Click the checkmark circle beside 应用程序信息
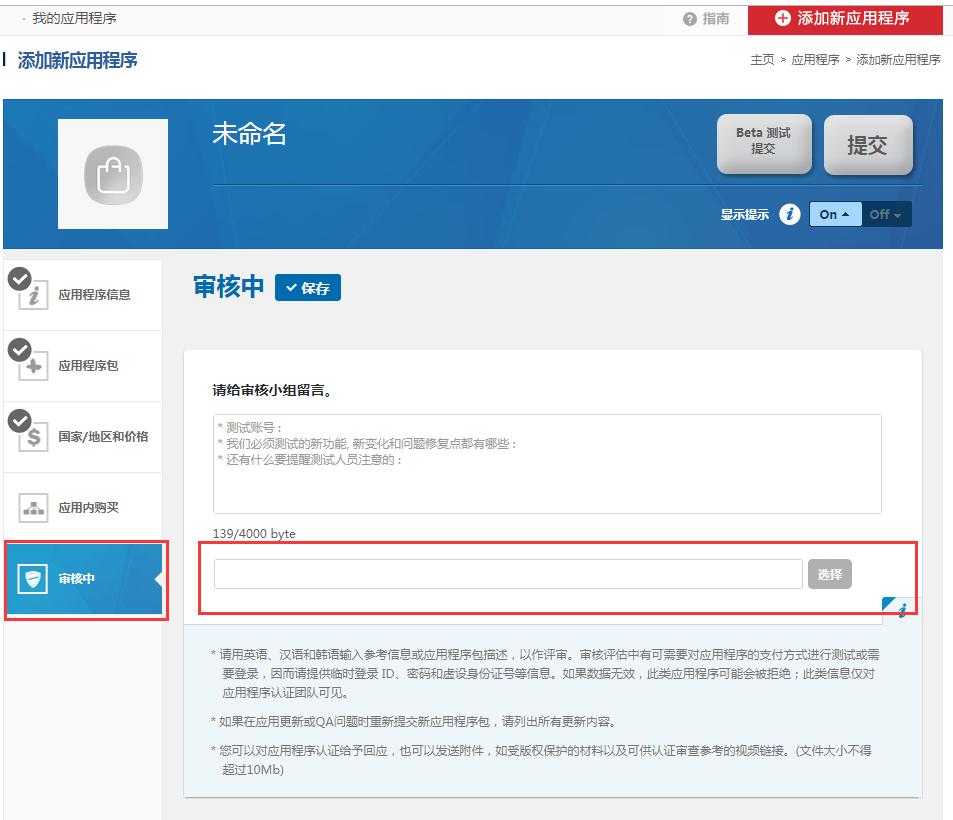 pos(18,278)
